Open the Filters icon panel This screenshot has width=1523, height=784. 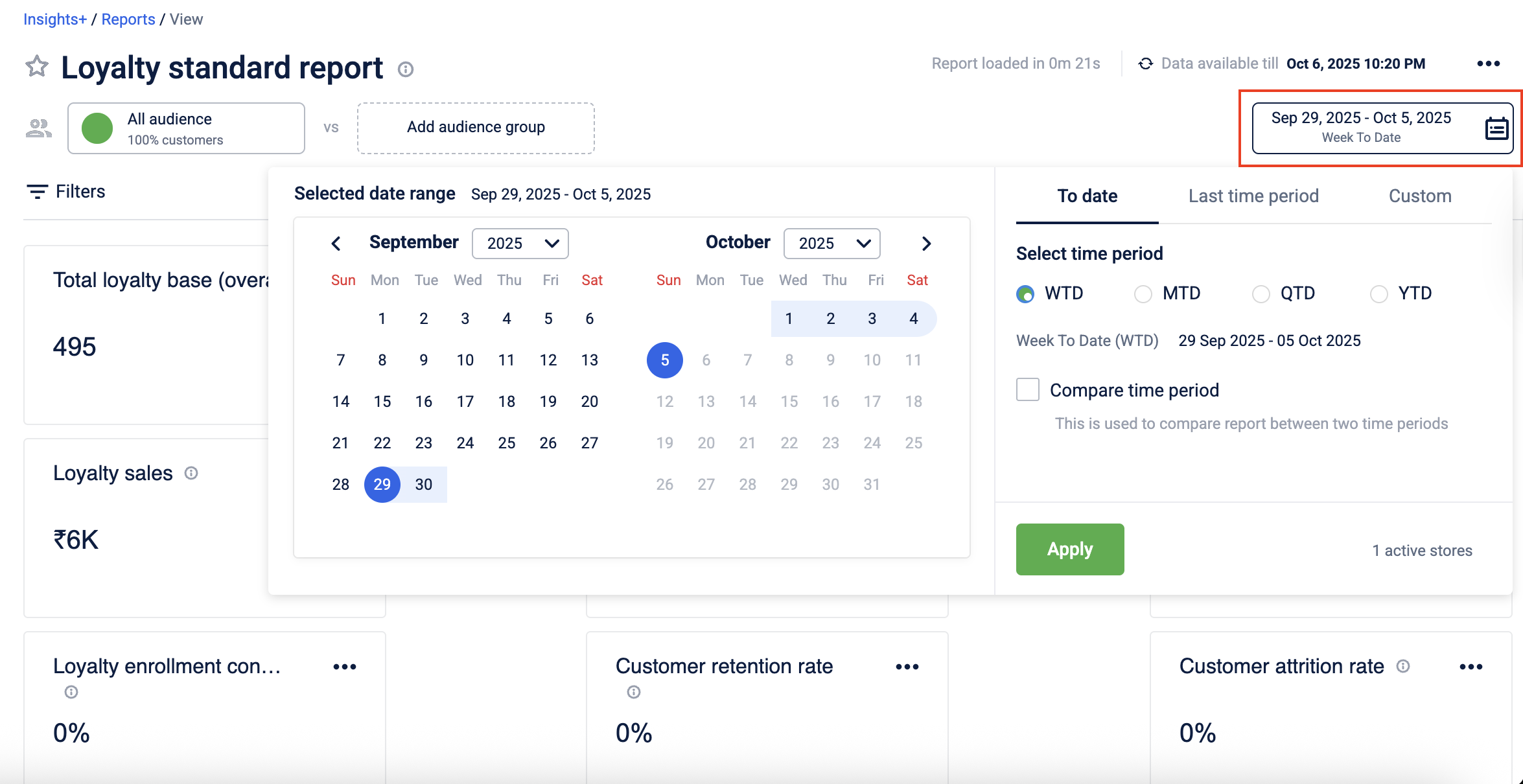coord(37,192)
